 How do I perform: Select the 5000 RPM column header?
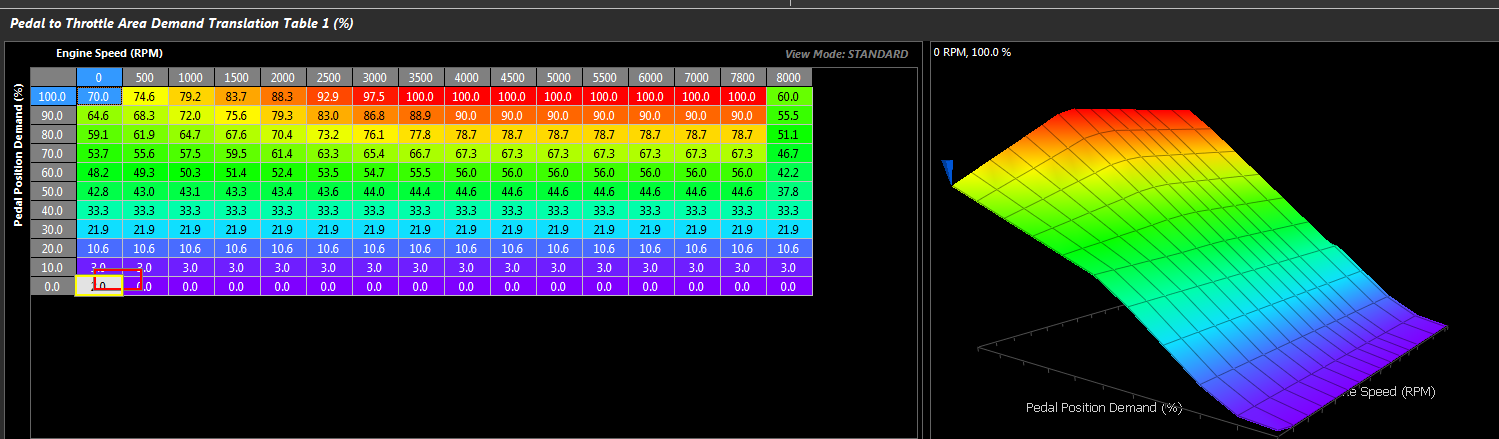559,77
